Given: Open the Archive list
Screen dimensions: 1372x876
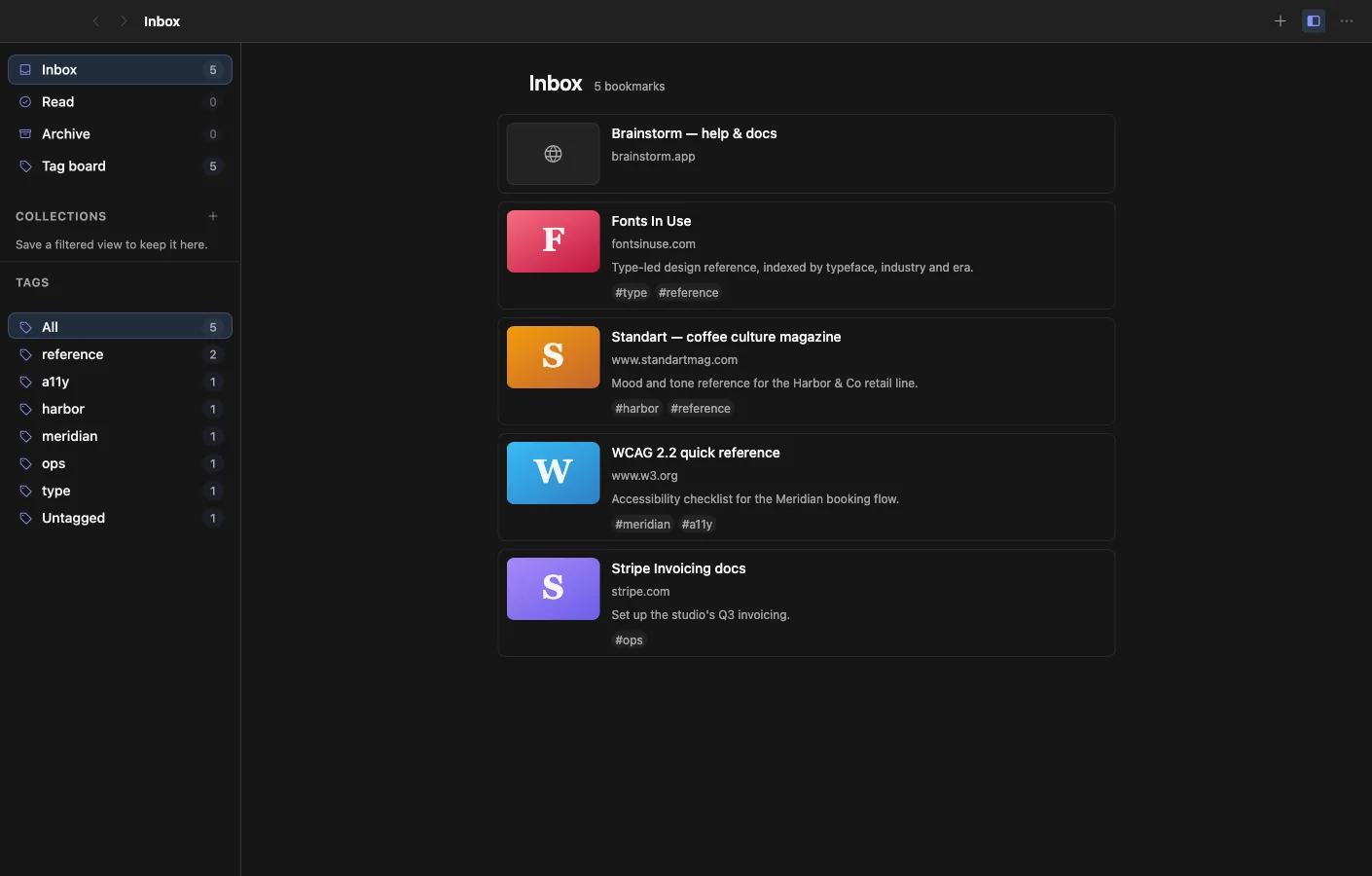Looking at the screenshot, I should [x=120, y=134].
